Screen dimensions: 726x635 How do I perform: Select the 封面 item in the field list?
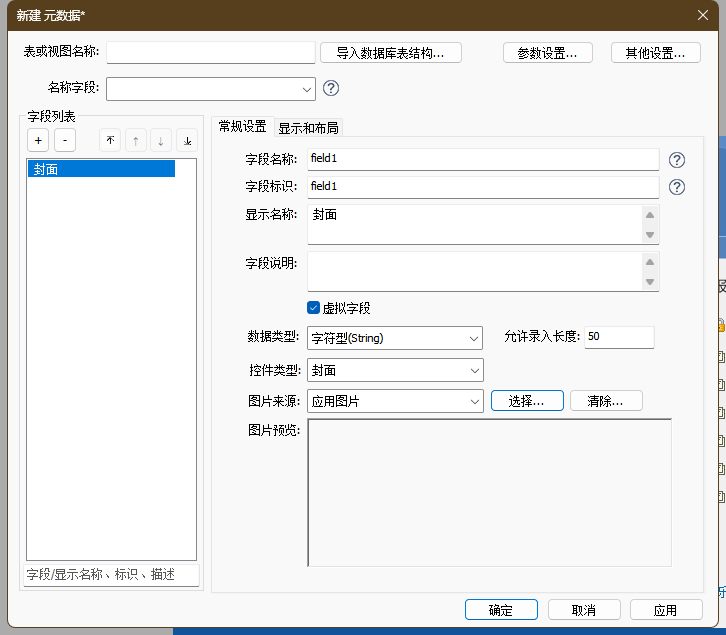point(101,169)
